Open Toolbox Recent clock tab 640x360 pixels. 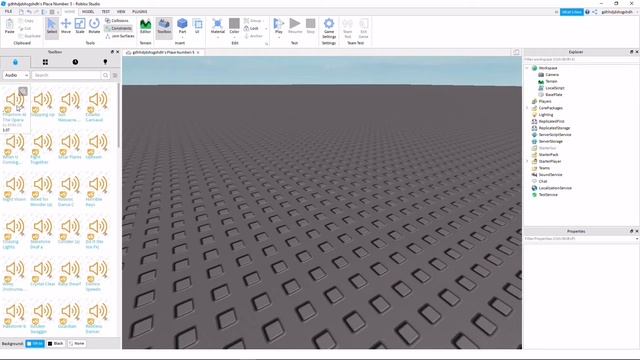click(75, 62)
